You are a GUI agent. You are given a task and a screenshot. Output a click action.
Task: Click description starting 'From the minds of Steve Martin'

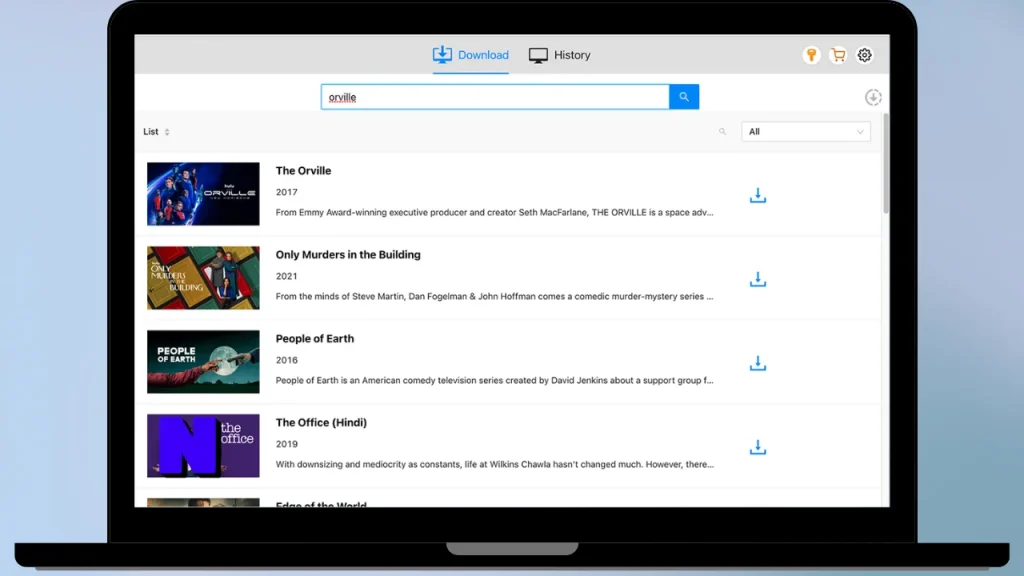point(494,296)
